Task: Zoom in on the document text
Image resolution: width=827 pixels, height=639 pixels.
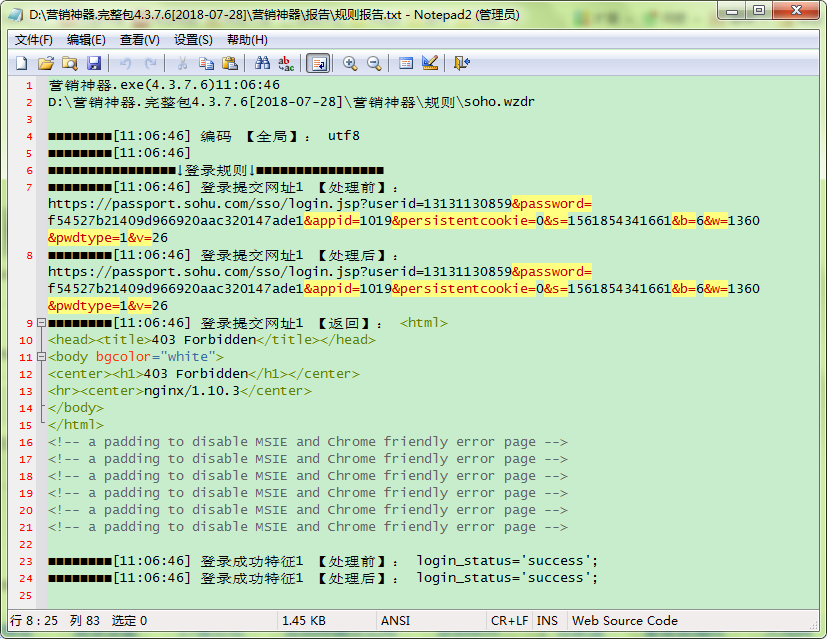Action: (347, 62)
